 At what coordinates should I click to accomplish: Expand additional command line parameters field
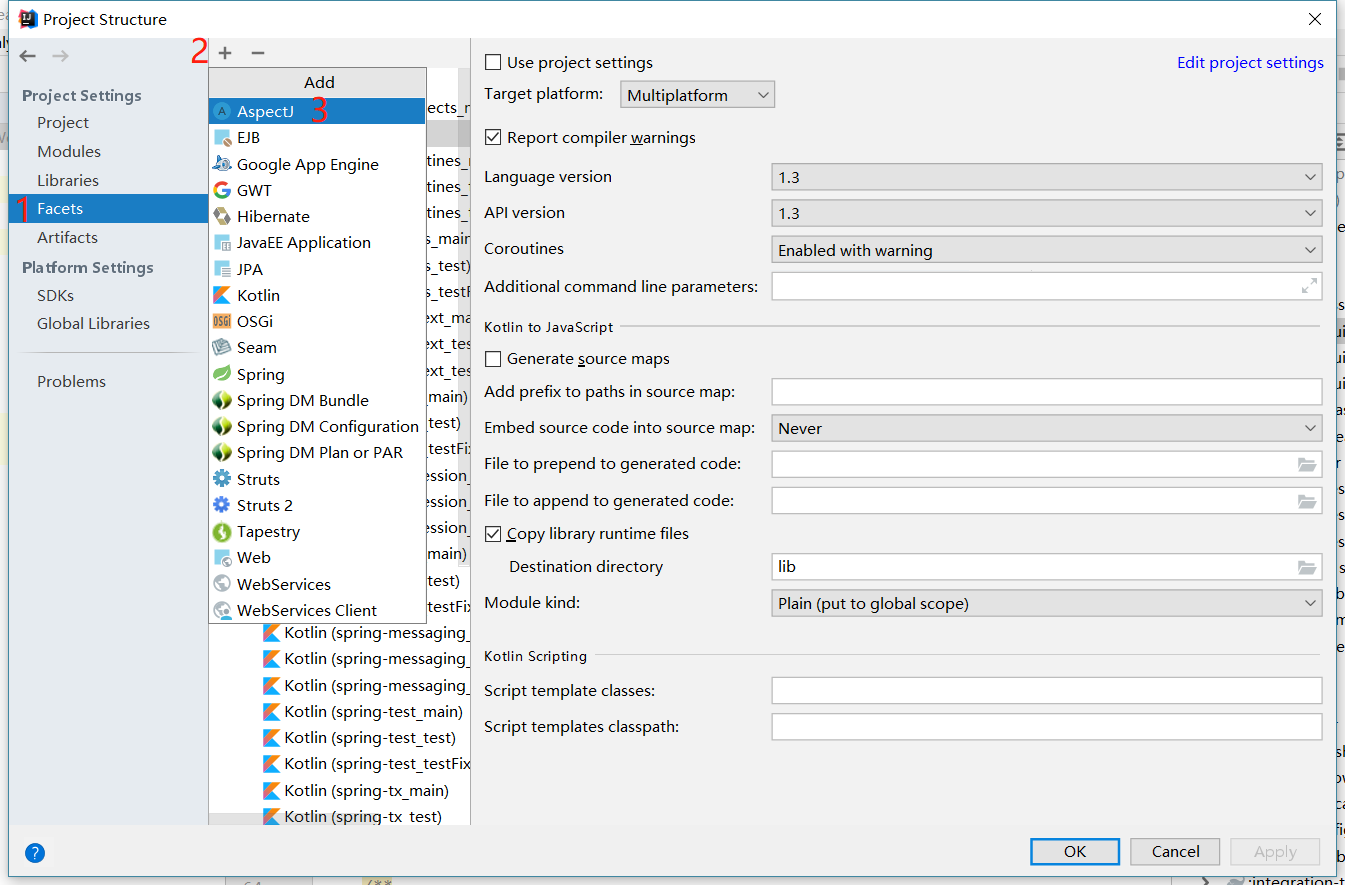(1309, 286)
